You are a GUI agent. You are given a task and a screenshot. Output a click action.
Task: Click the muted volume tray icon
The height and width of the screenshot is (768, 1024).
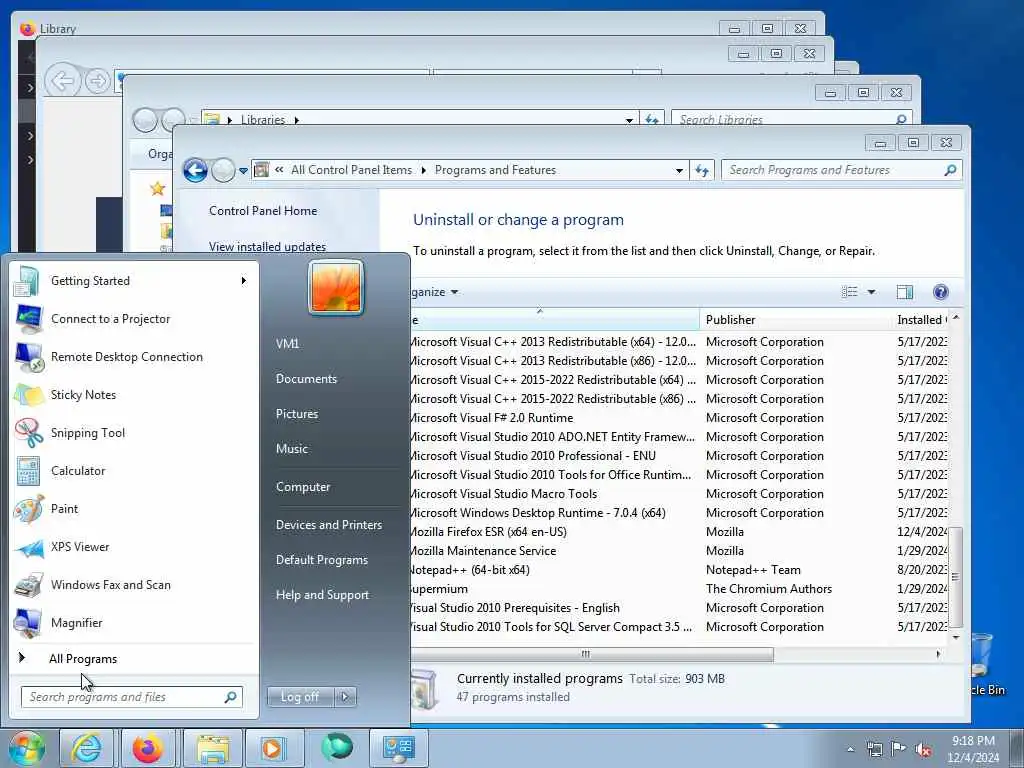coord(923,749)
